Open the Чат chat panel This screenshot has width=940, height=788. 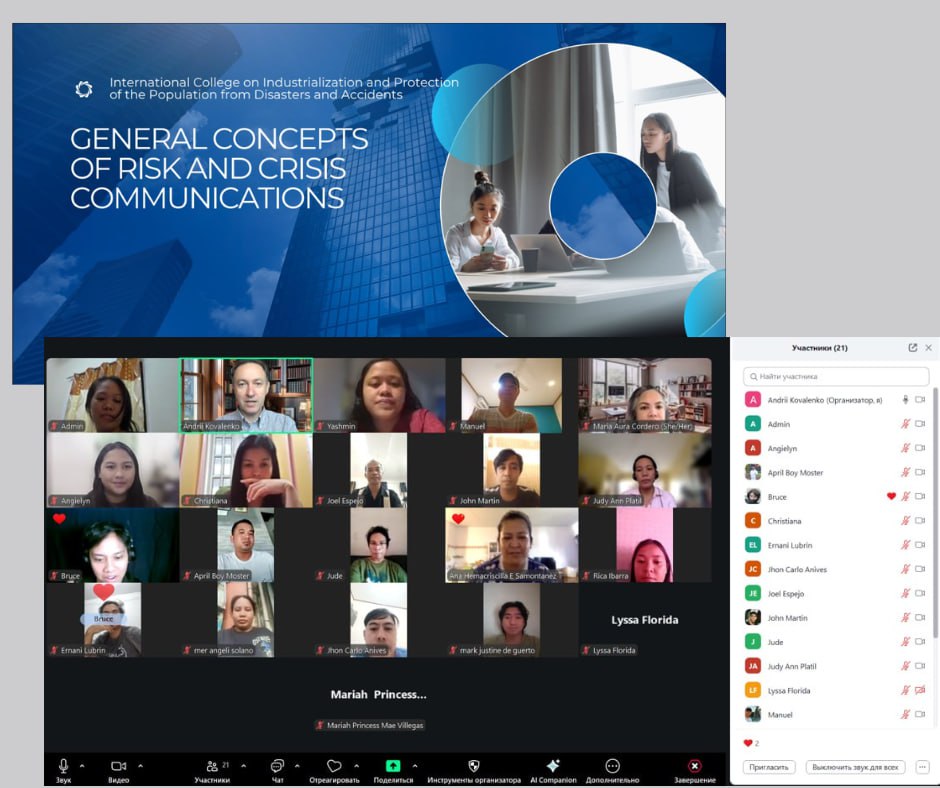point(277,765)
